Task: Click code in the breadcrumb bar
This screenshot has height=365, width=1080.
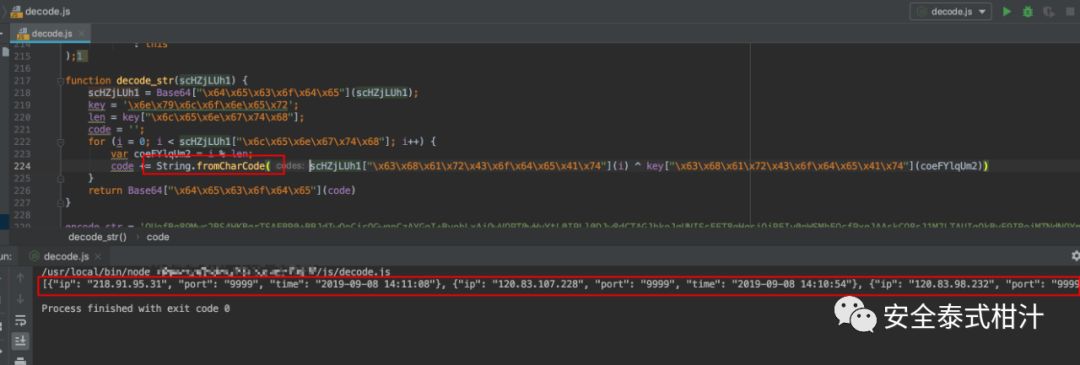Action: 158,237
